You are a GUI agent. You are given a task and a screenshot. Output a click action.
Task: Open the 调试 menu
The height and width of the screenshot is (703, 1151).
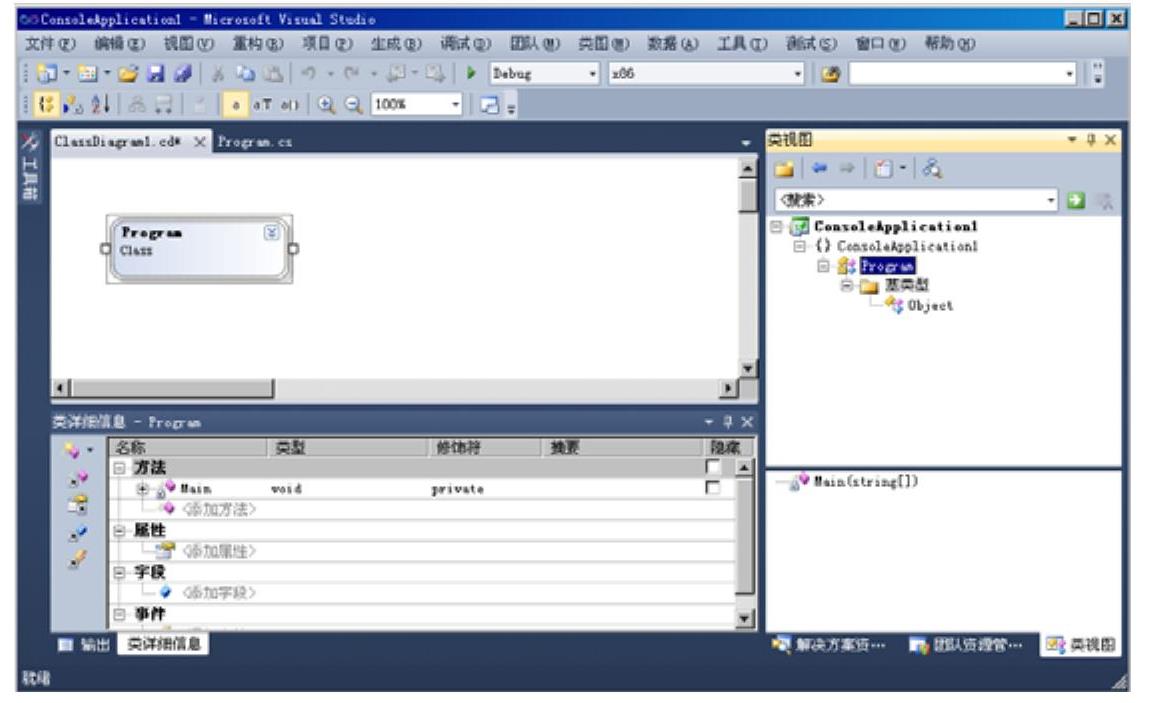coord(465,44)
